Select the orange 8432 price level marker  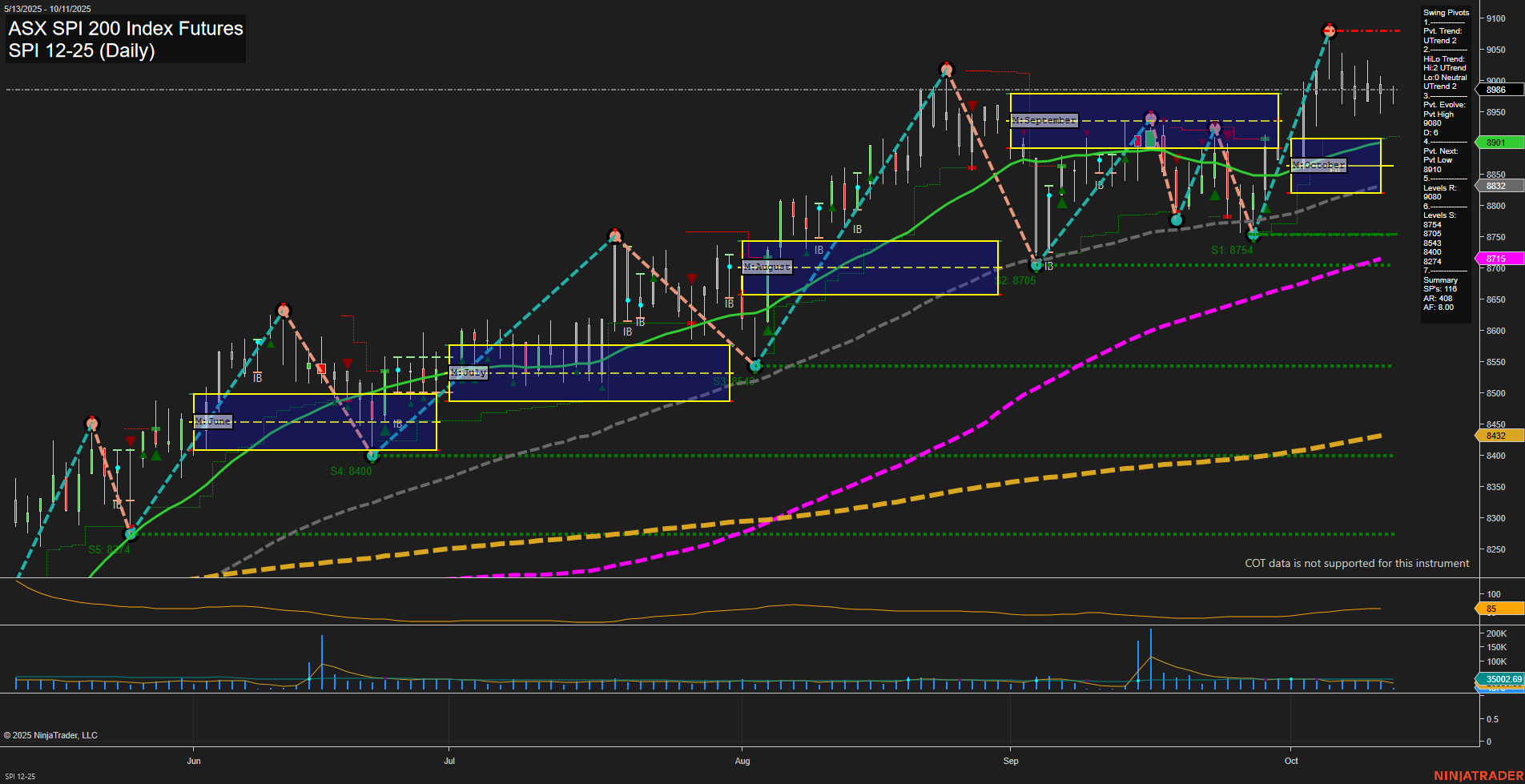click(1497, 435)
